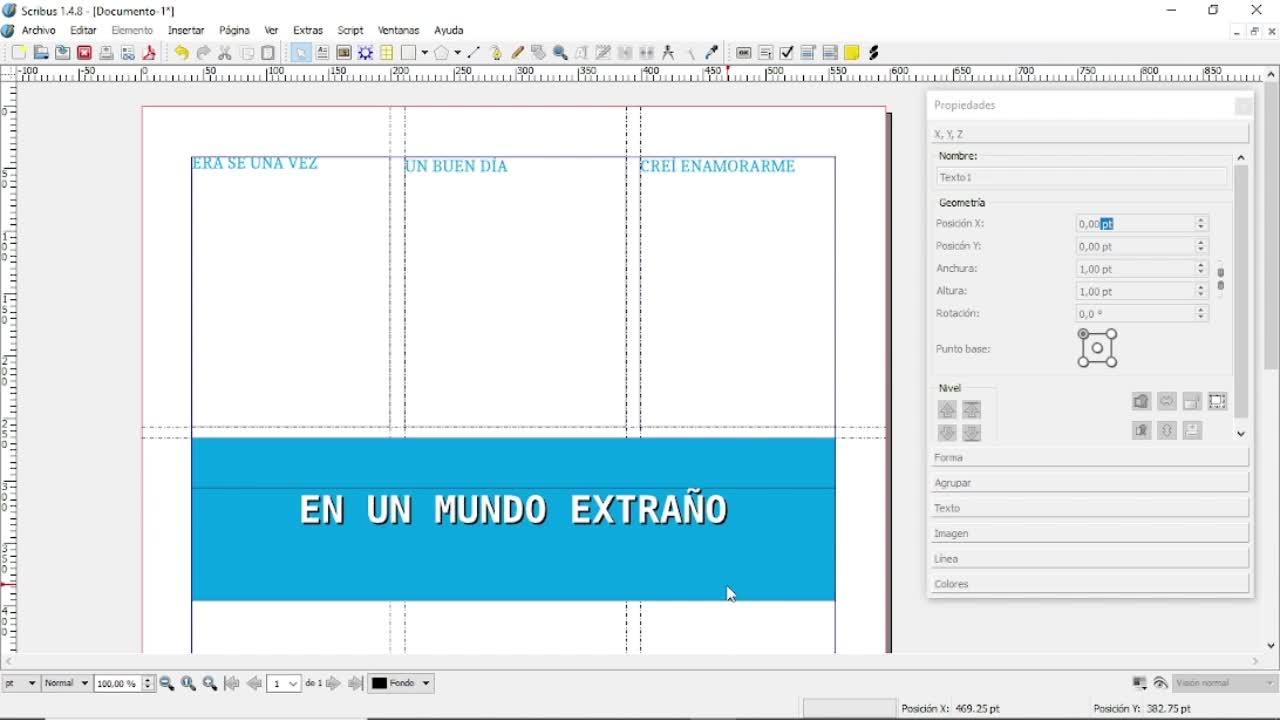Open the Extras menu

click(x=308, y=31)
